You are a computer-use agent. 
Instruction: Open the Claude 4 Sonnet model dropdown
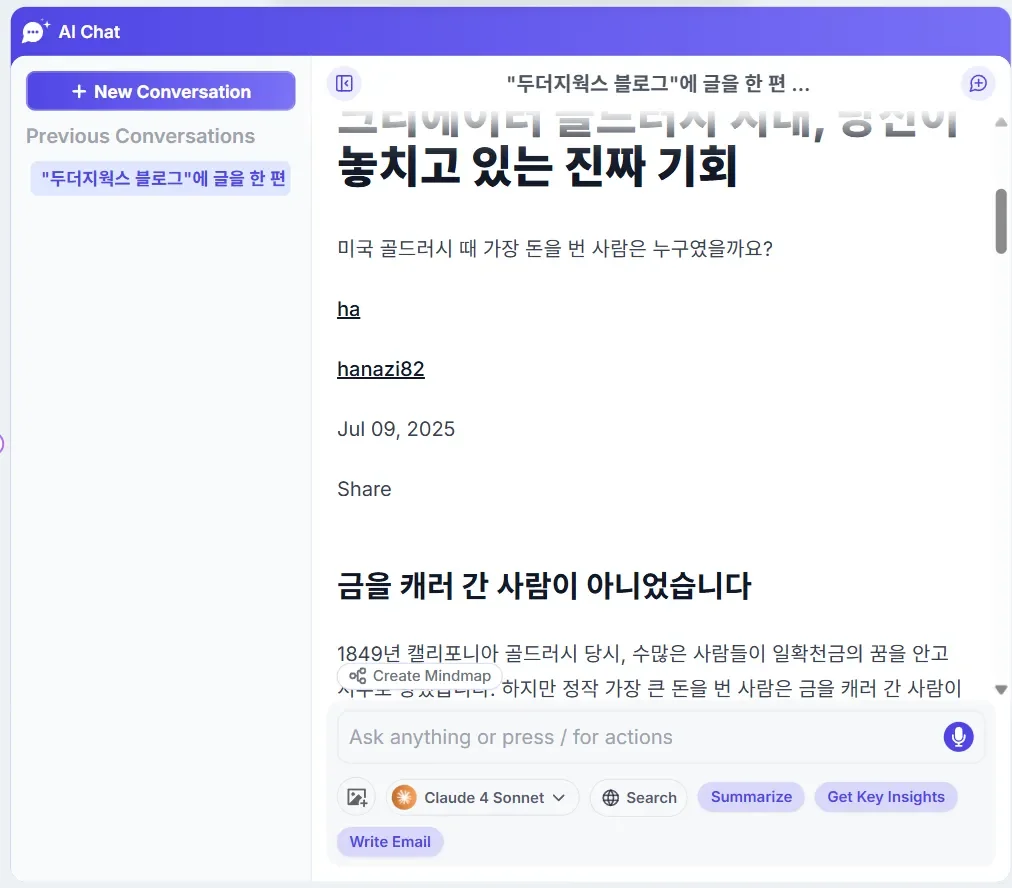(482, 798)
